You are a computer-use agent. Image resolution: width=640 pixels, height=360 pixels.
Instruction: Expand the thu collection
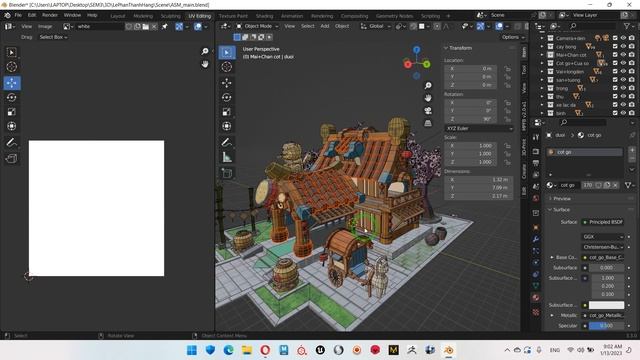click(x=542, y=97)
